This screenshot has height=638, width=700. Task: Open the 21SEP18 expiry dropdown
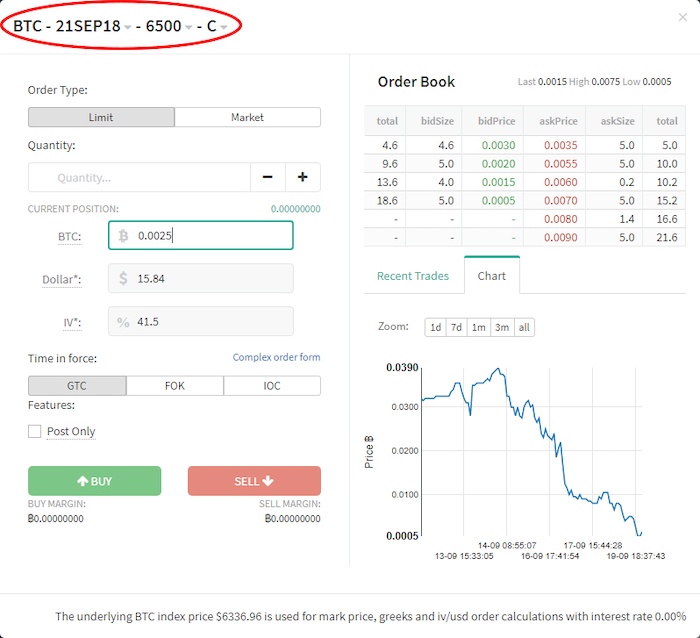93,26
